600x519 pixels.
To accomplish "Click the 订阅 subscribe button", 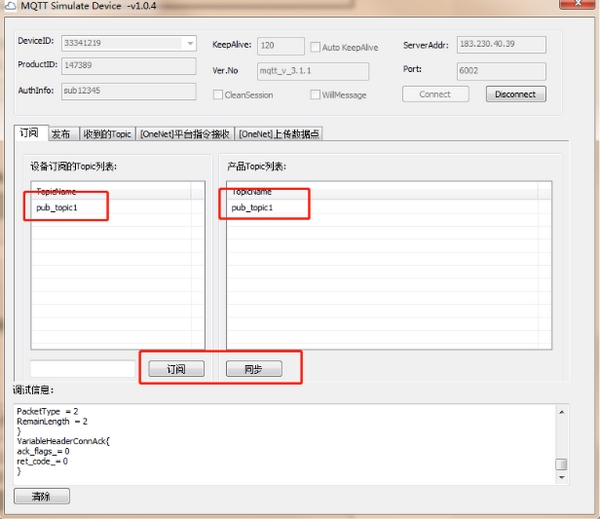I will [x=175, y=369].
